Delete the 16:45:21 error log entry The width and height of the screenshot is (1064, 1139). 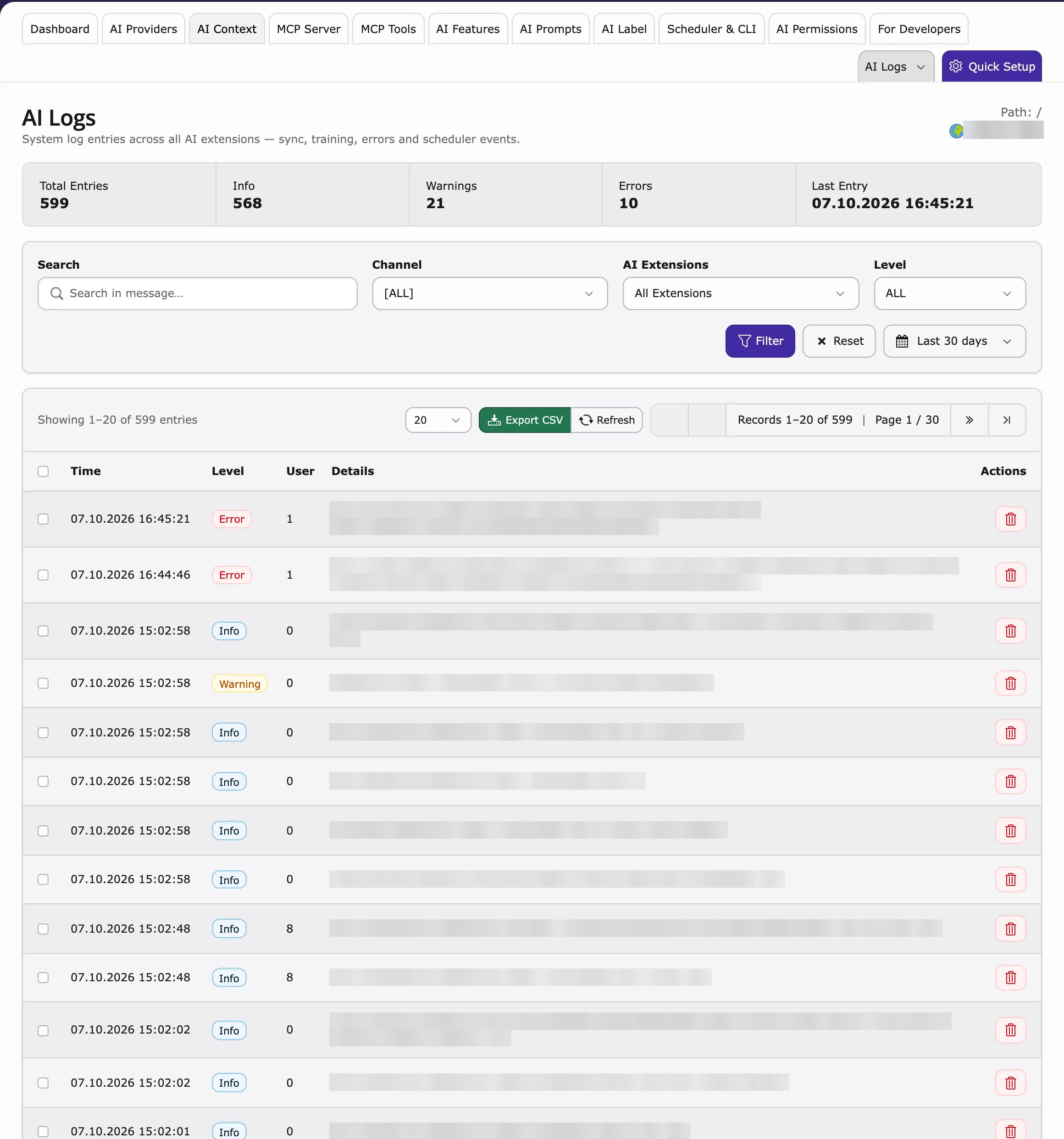coord(1010,519)
